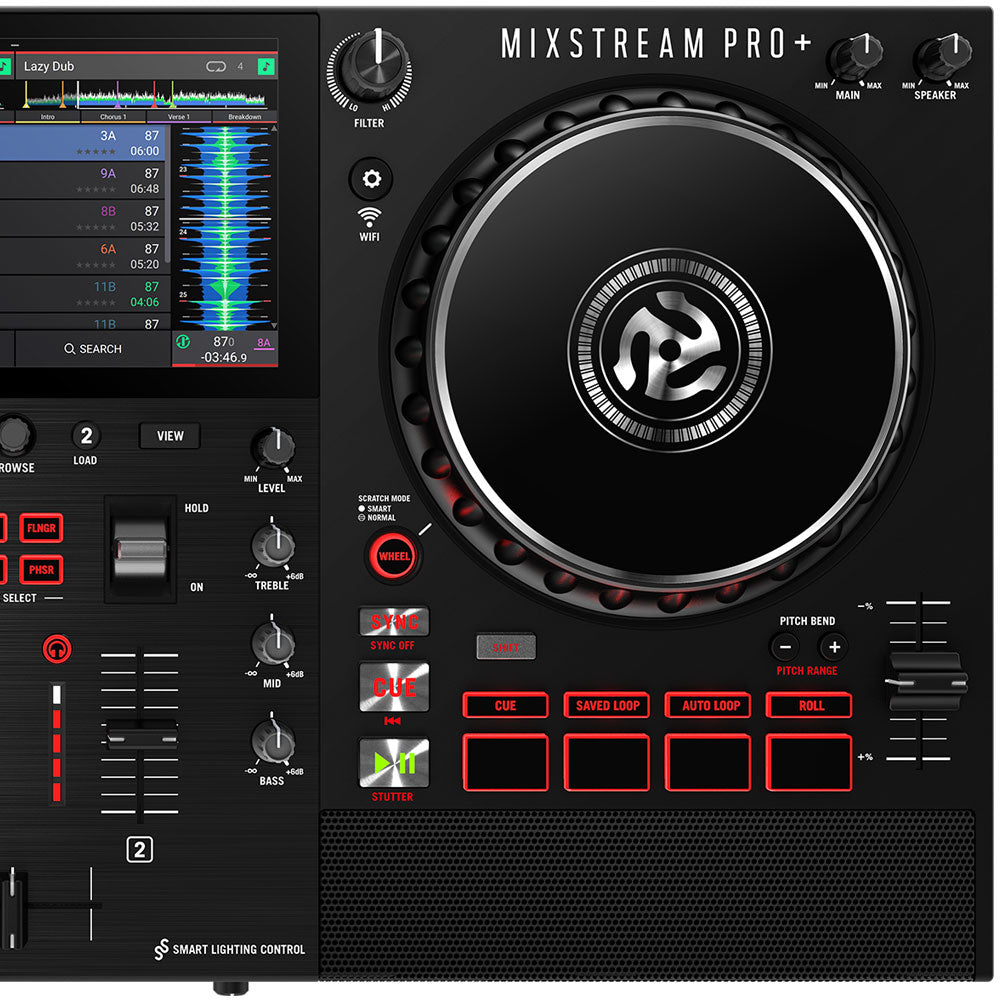This screenshot has width=1000, height=1000.
Task: Toggle the PHSR effect on
Action: click(x=41, y=570)
